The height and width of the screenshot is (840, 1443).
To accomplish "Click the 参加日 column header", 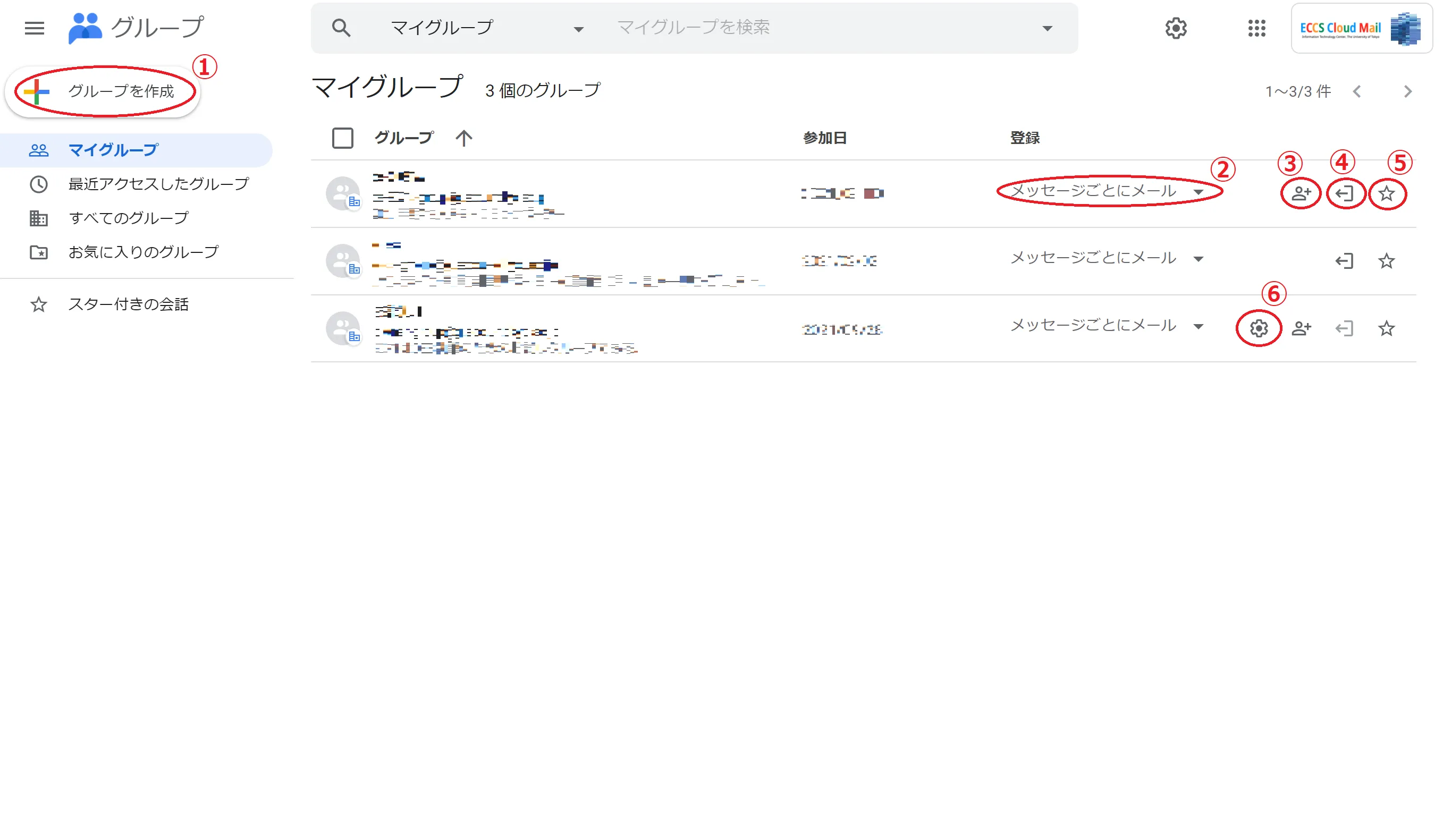I will tap(824, 138).
